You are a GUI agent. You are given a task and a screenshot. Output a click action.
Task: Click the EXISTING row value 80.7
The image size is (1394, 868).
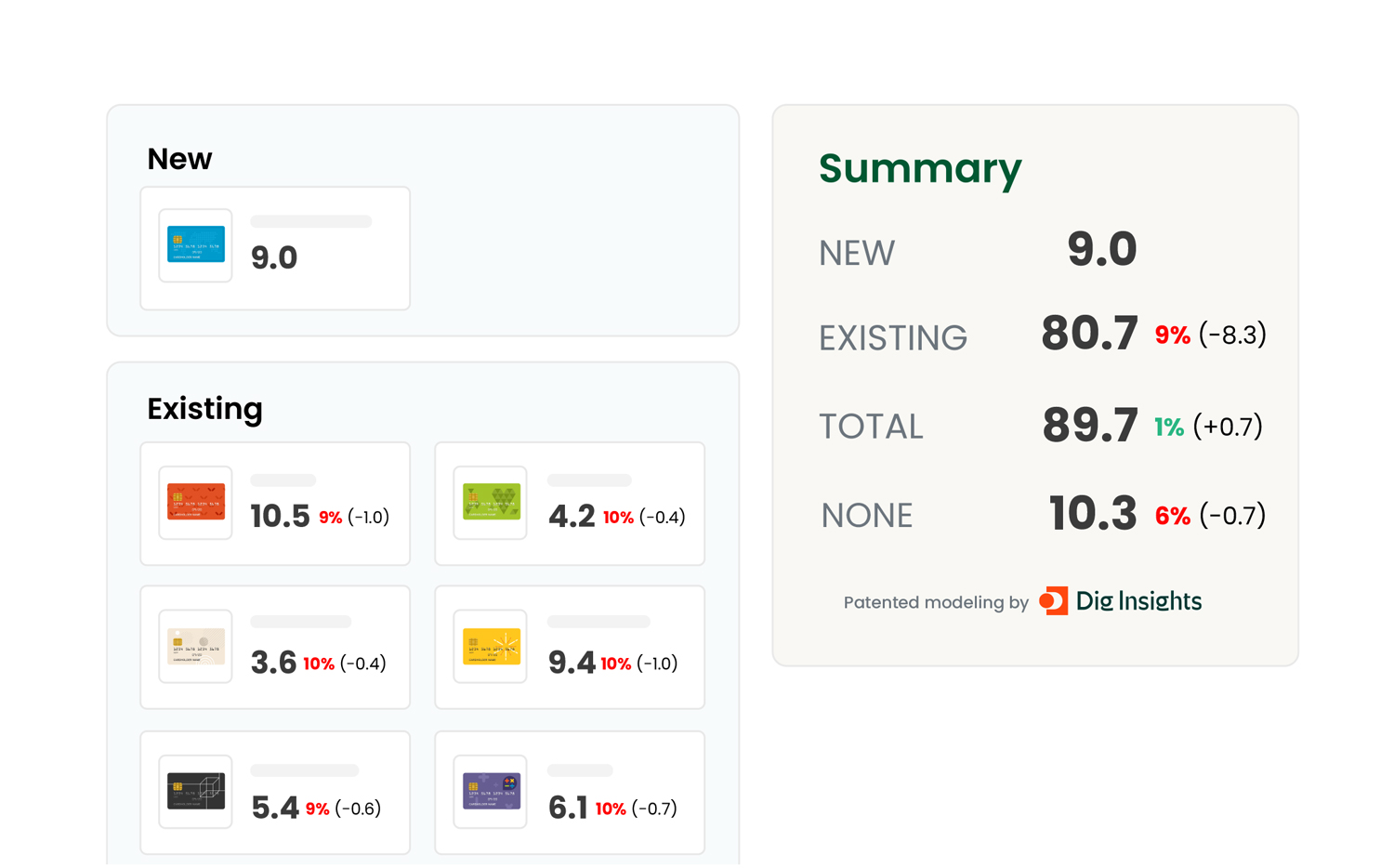tap(1089, 334)
